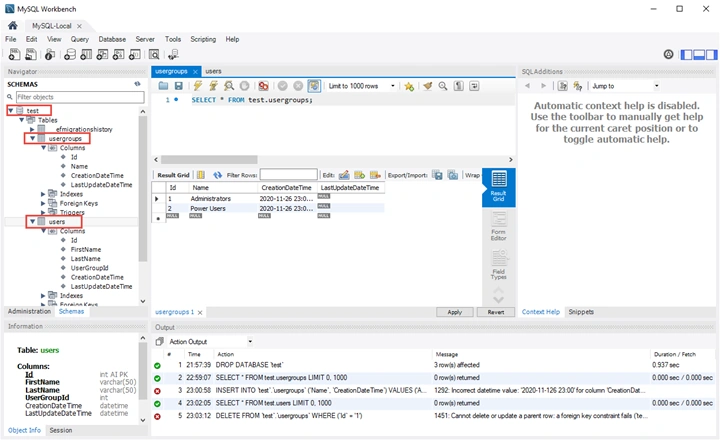The image size is (720, 440).
Task: Toggle the bottom output panel visibility
Action: (x=699, y=55)
